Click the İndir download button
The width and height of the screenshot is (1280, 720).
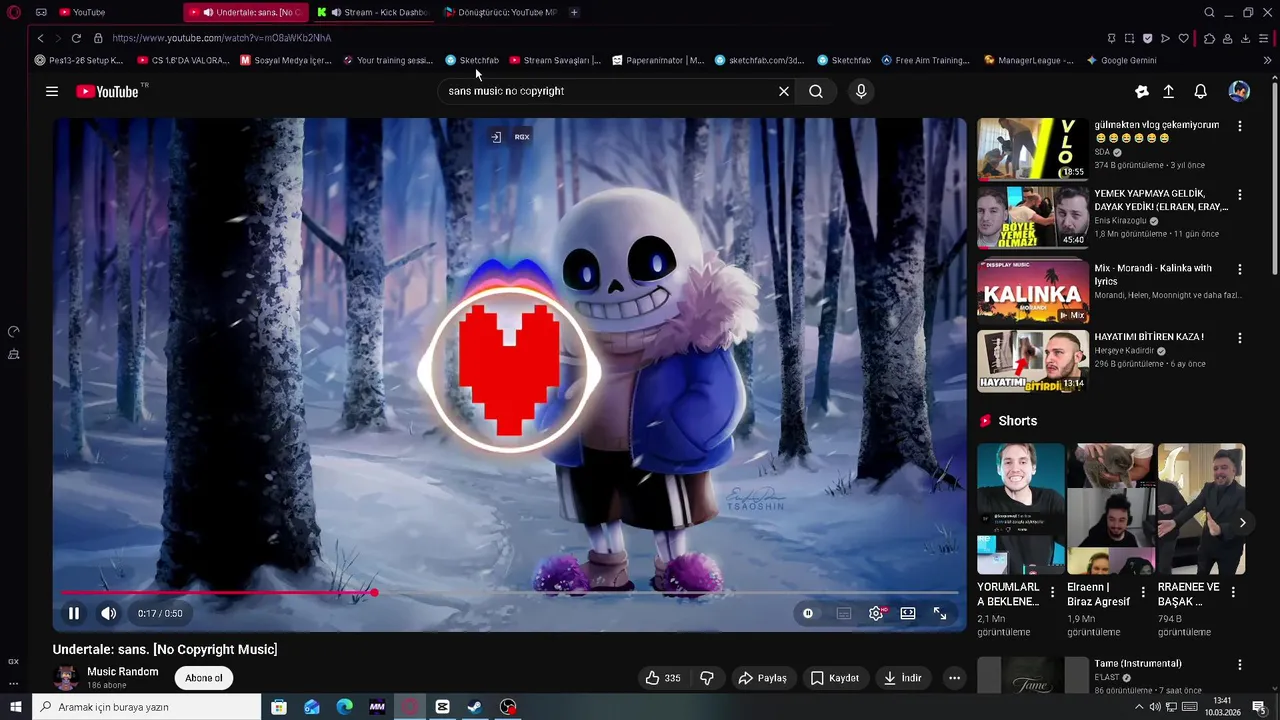[902, 678]
